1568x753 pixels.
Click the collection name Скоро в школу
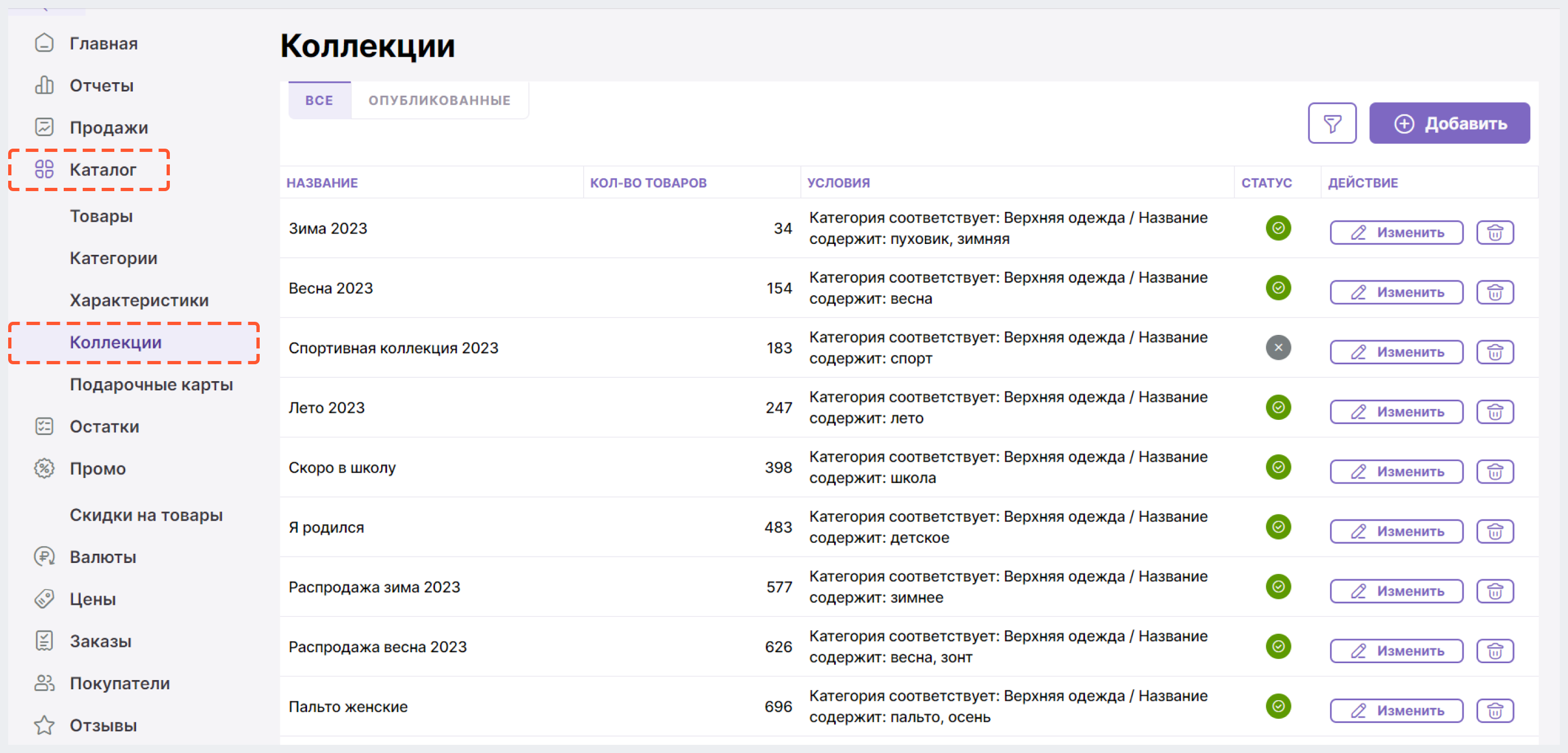tap(341, 468)
